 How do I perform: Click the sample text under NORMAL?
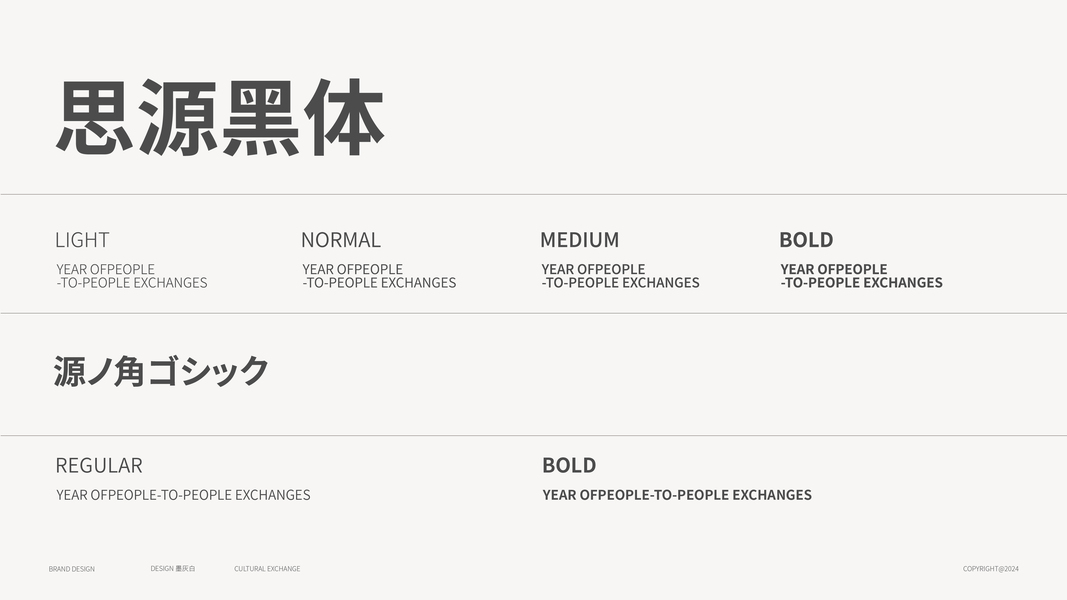click(x=378, y=276)
